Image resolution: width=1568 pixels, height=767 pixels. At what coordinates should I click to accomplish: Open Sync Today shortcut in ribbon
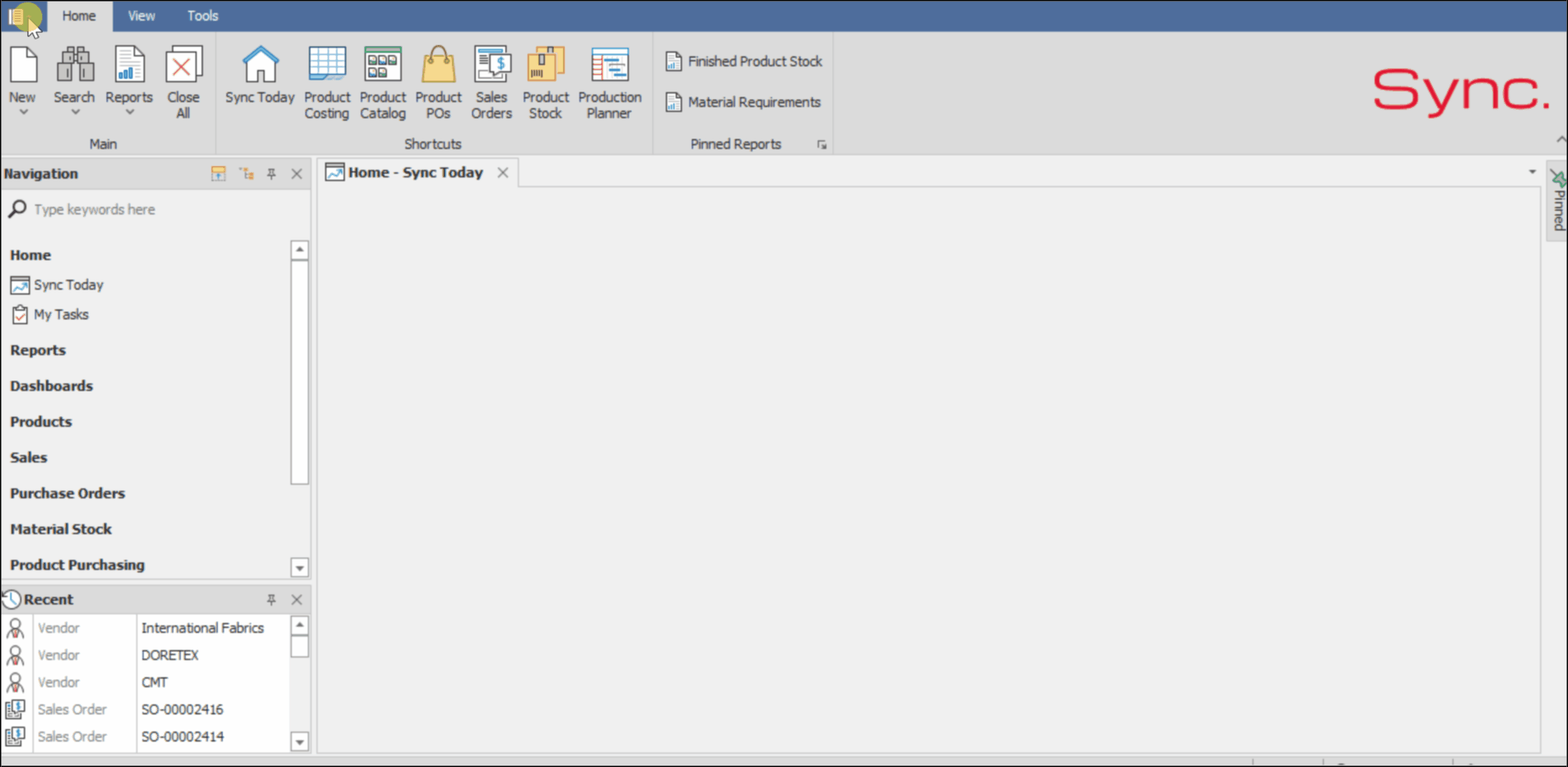(x=260, y=76)
